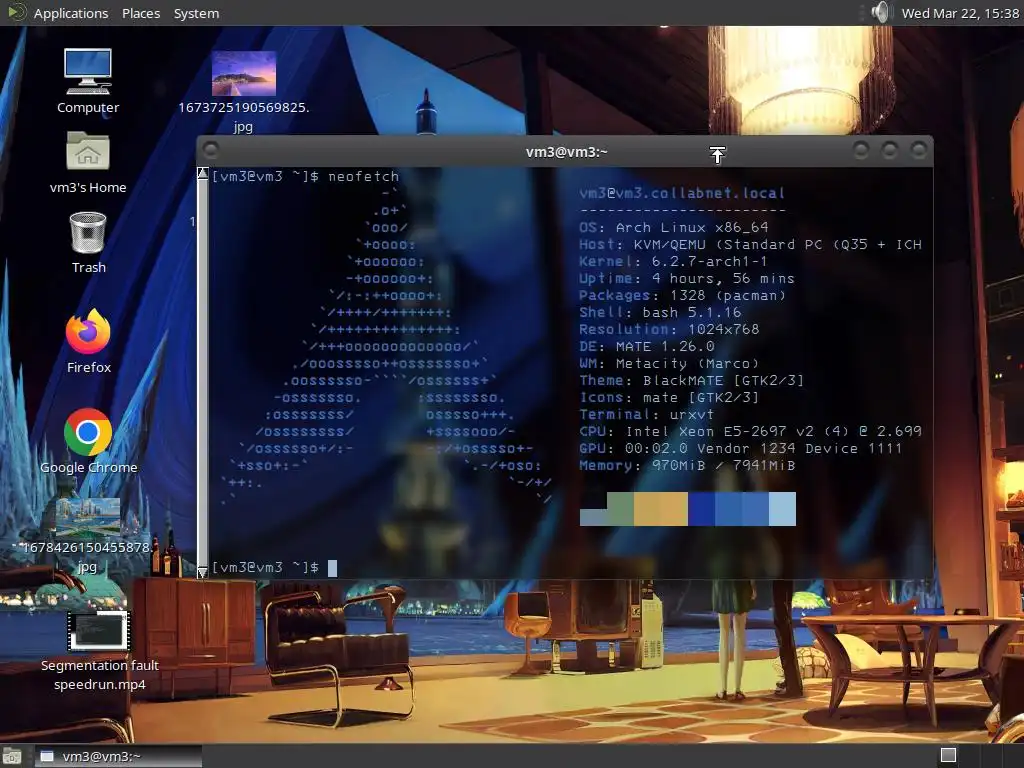
Task: Click the dark blue neofetch color block
Action: pos(701,509)
